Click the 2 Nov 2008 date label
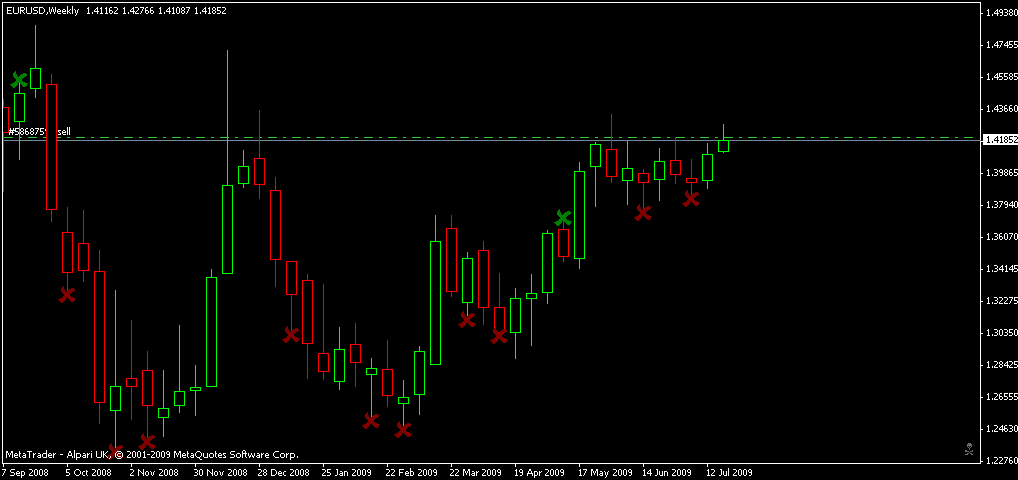Image resolution: width=1018 pixels, height=480 pixels. coord(155,472)
